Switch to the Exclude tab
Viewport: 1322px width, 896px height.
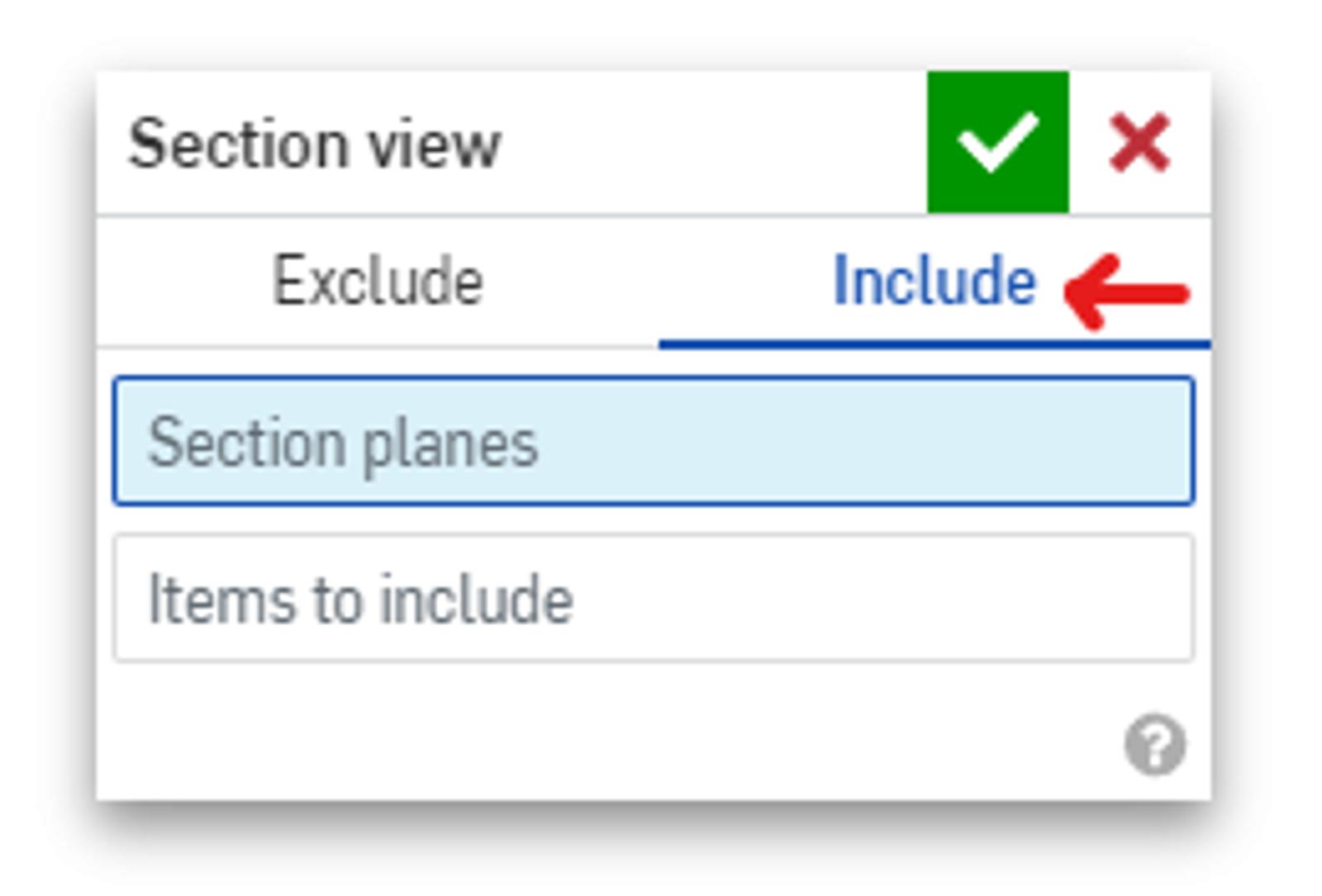[x=378, y=282]
